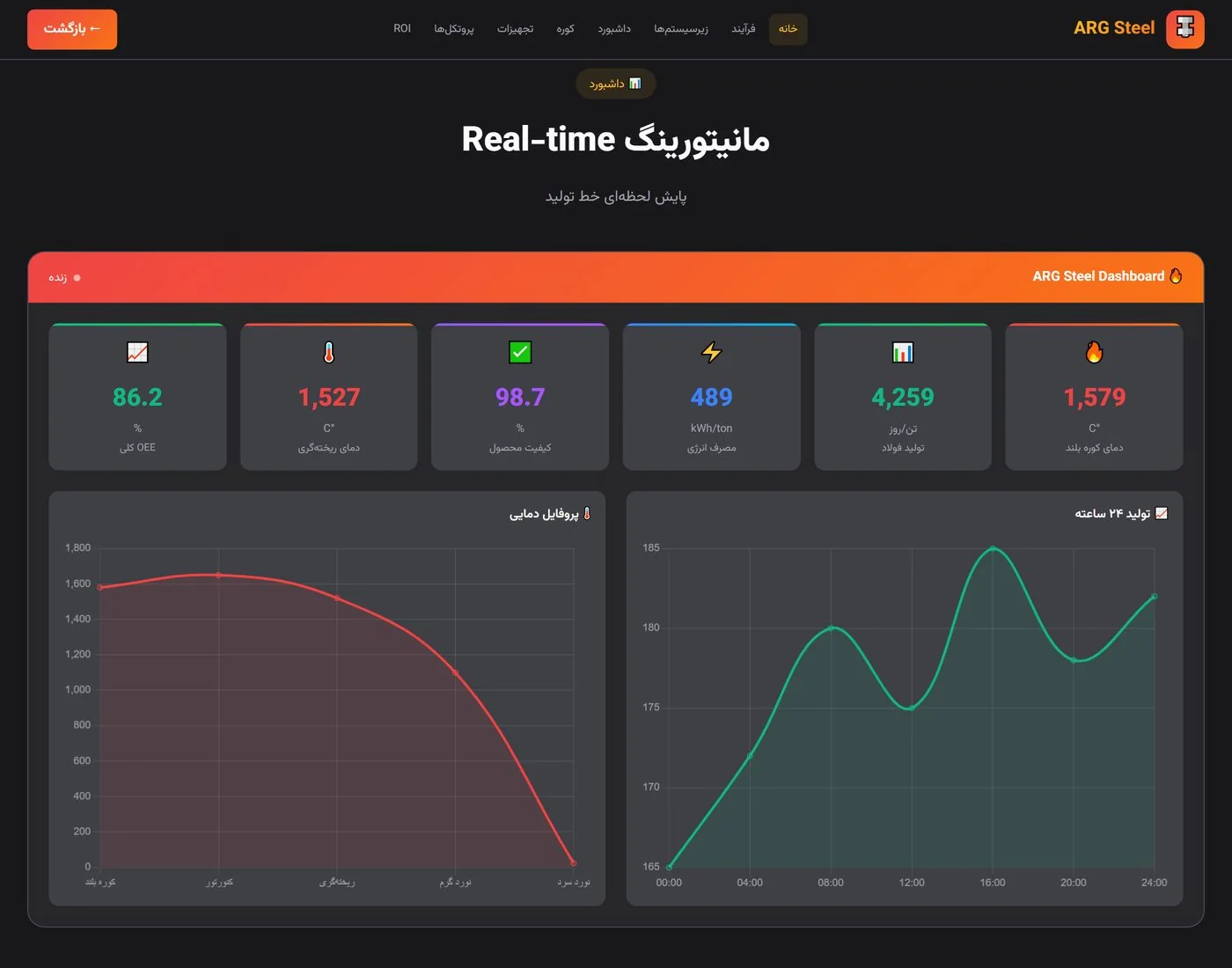Click the green checkmark product quality icon

(x=520, y=352)
